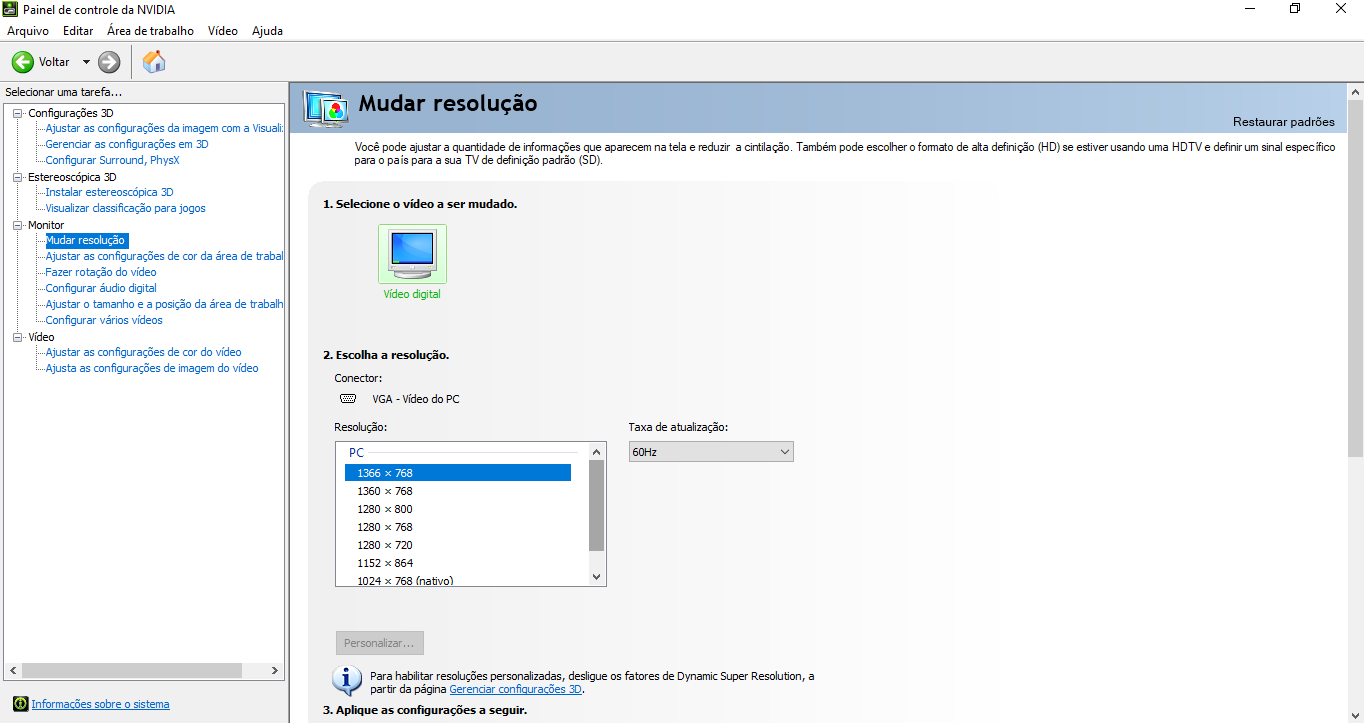
Task: Click the sidebar horizontal scrollbar thumb
Action: [132, 671]
